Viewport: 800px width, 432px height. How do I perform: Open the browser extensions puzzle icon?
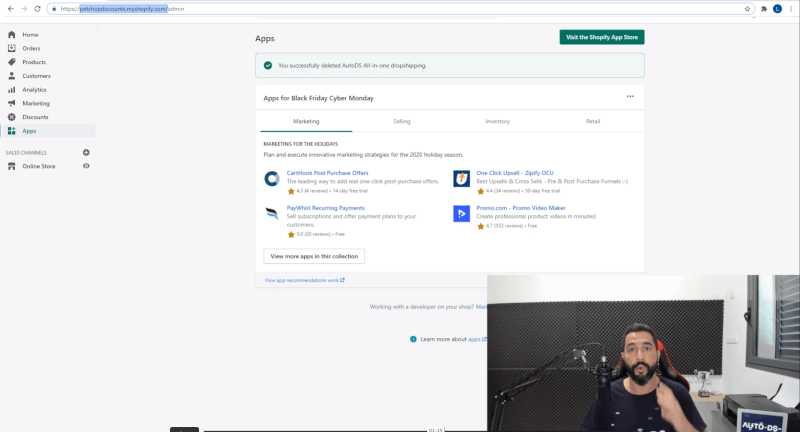pos(764,9)
